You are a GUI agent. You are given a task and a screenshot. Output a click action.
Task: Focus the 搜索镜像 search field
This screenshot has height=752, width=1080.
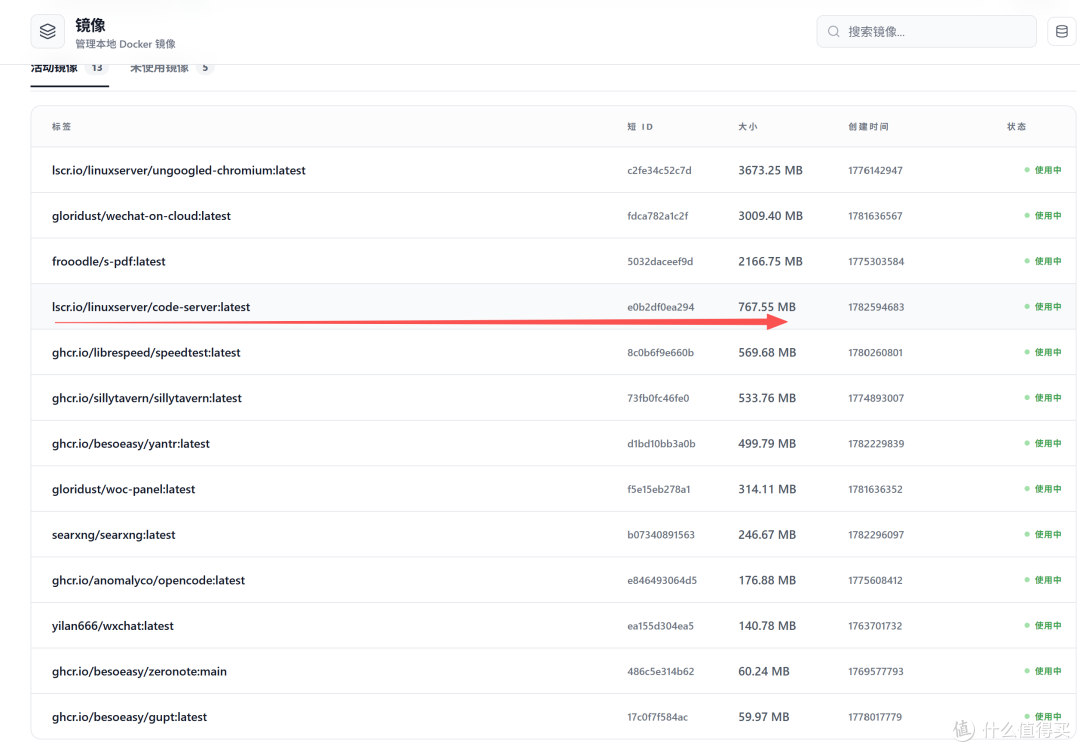926,32
